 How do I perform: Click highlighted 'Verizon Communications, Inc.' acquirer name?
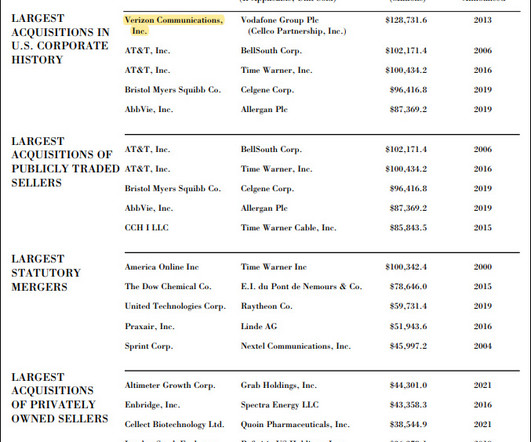174,25
